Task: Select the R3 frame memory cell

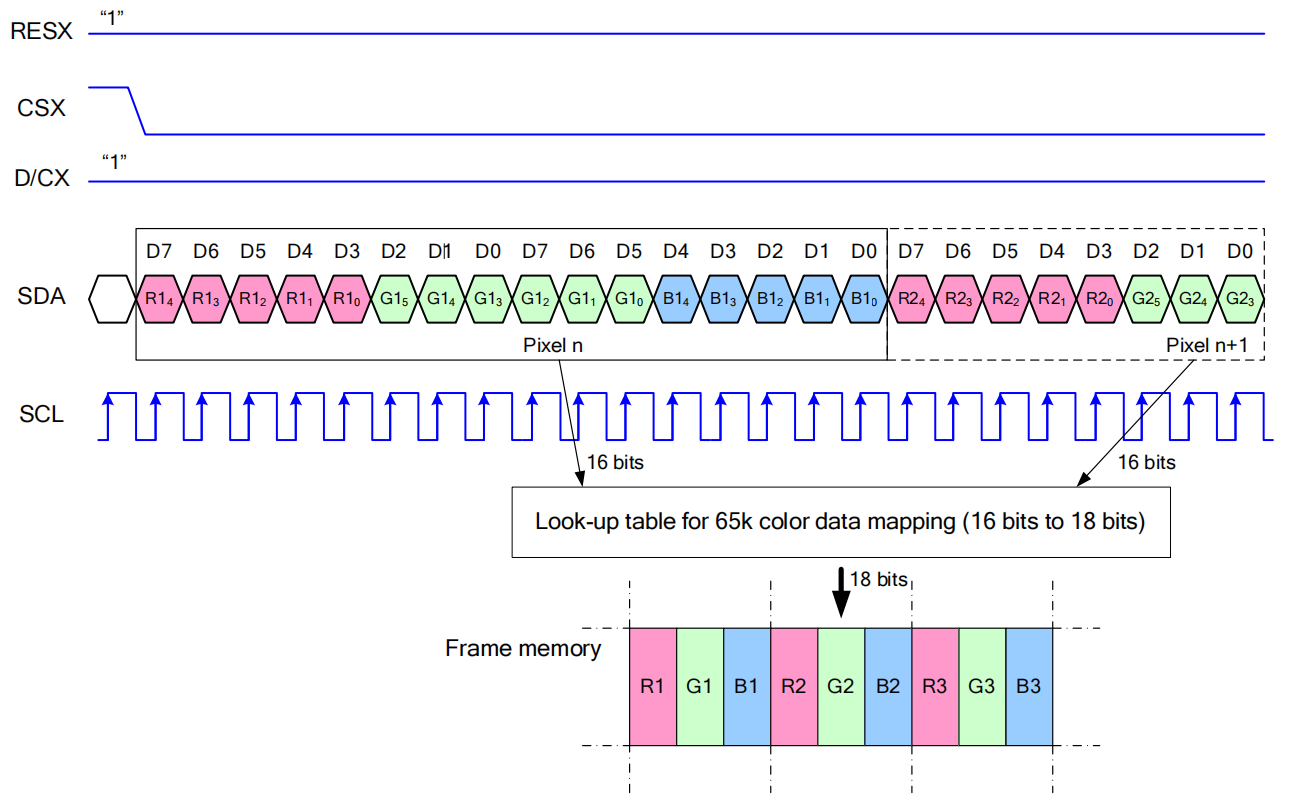Action: (935, 686)
